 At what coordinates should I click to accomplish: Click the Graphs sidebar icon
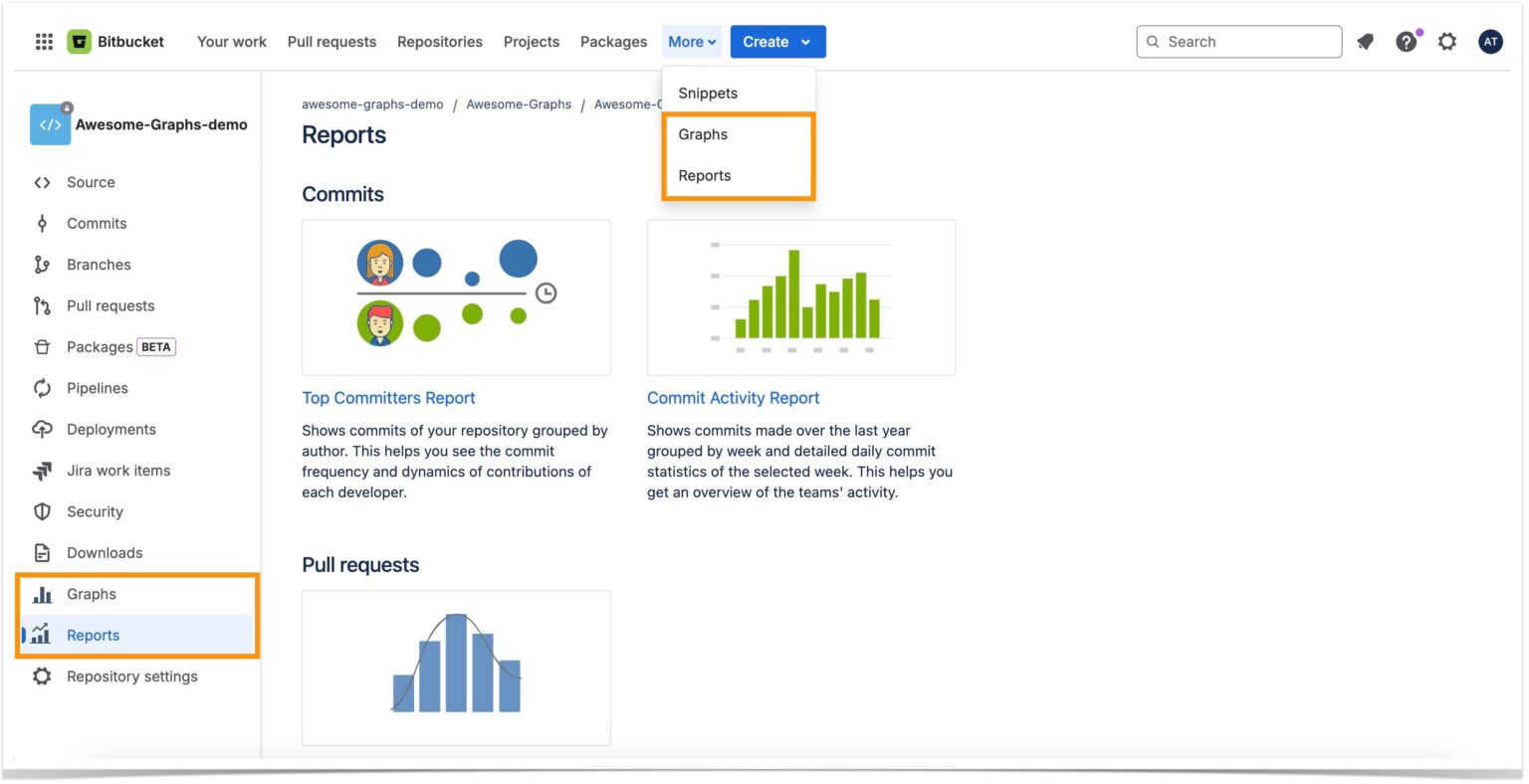pos(41,594)
